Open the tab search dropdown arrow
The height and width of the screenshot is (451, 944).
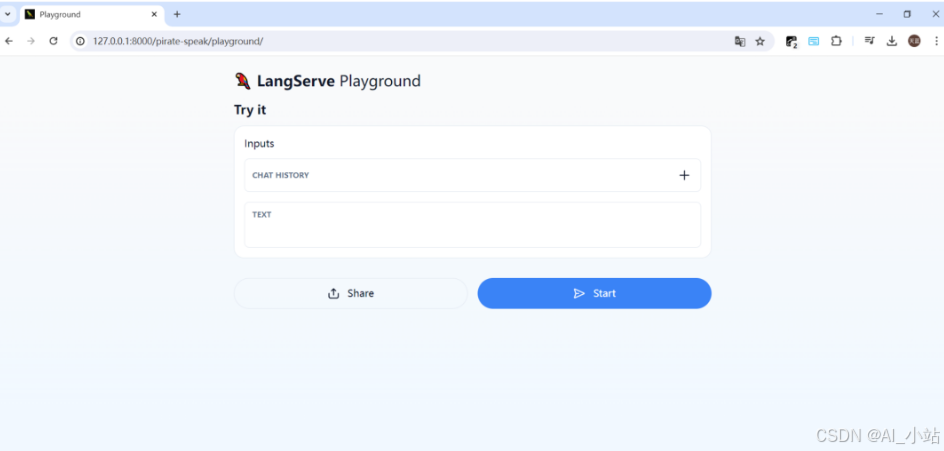click(x=8, y=14)
